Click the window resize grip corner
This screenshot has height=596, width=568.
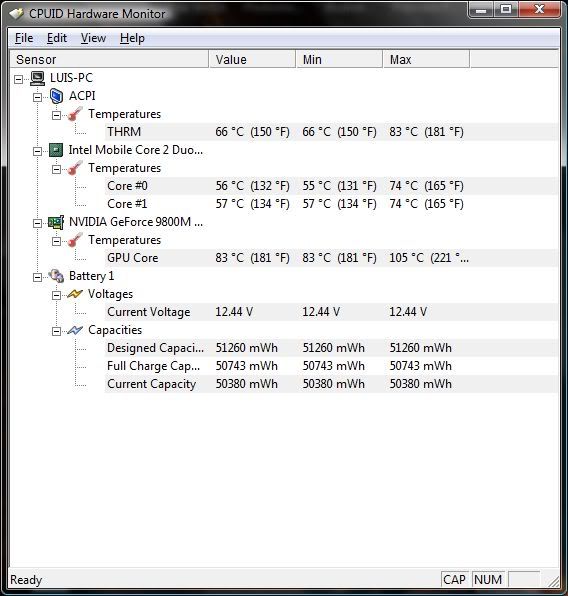[554, 581]
